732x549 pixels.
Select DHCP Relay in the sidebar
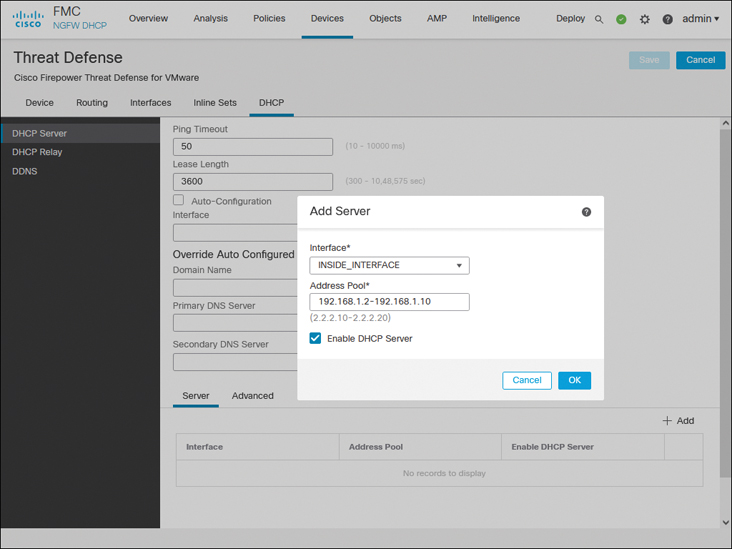coord(37,152)
